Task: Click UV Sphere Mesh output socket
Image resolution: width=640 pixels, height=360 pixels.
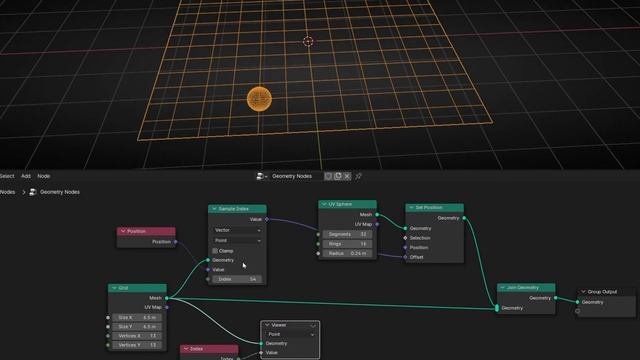Action: pos(377,214)
